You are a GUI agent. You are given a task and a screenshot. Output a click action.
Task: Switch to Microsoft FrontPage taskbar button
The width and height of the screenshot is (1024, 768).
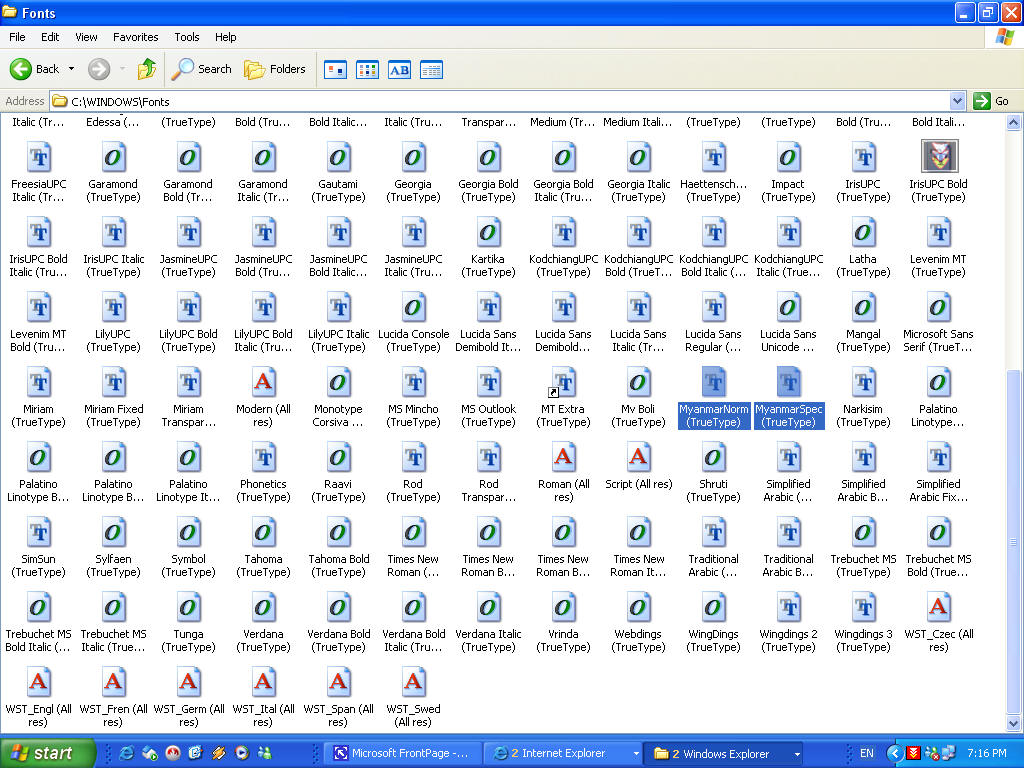pyautogui.click(x=404, y=753)
